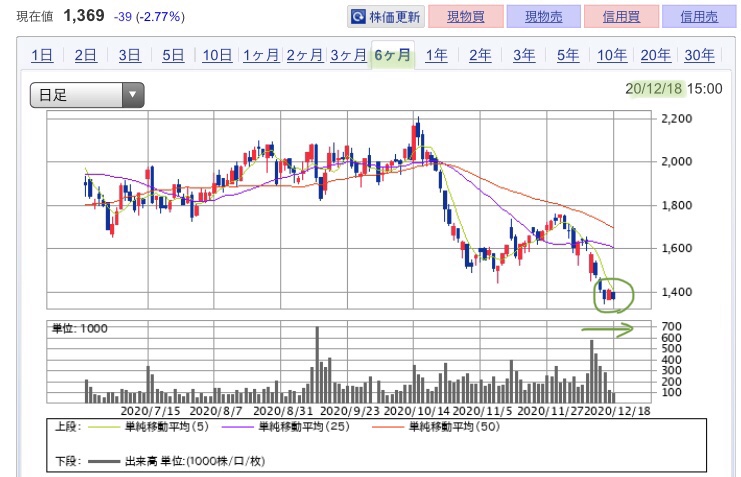Switch chart to 2年 range
This screenshot has height=477, width=741.
tap(480, 55)
